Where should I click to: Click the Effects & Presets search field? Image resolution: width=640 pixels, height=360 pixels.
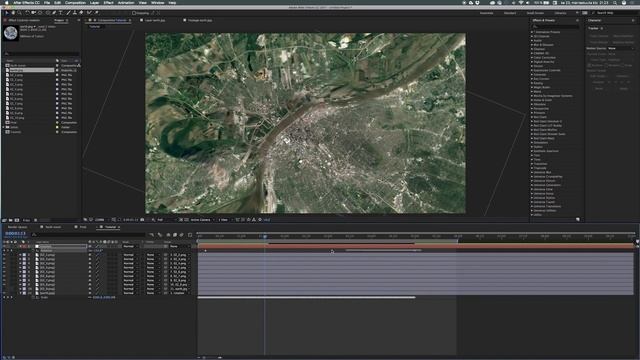pos(555,26)
